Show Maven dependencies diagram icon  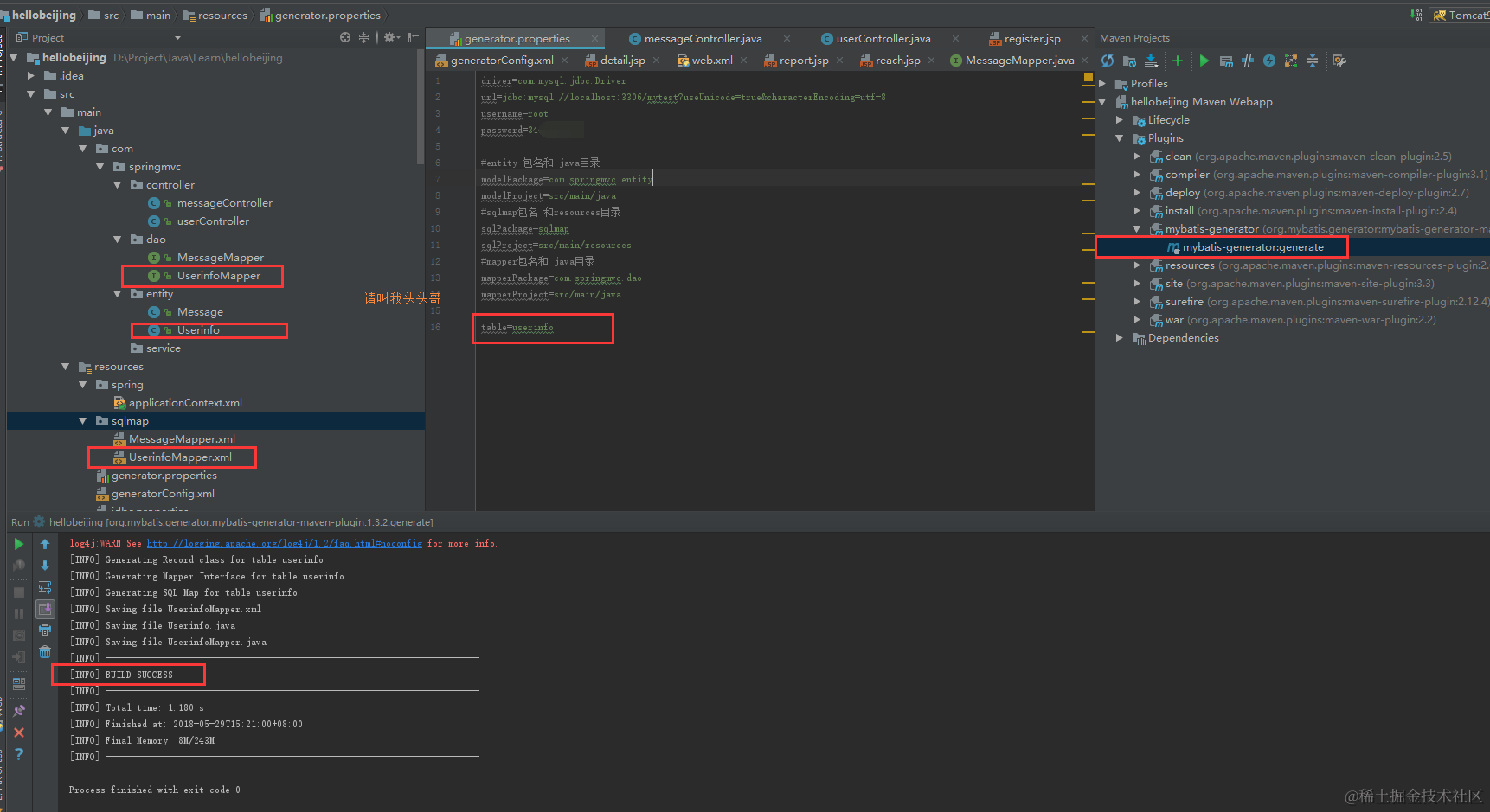1291,61
